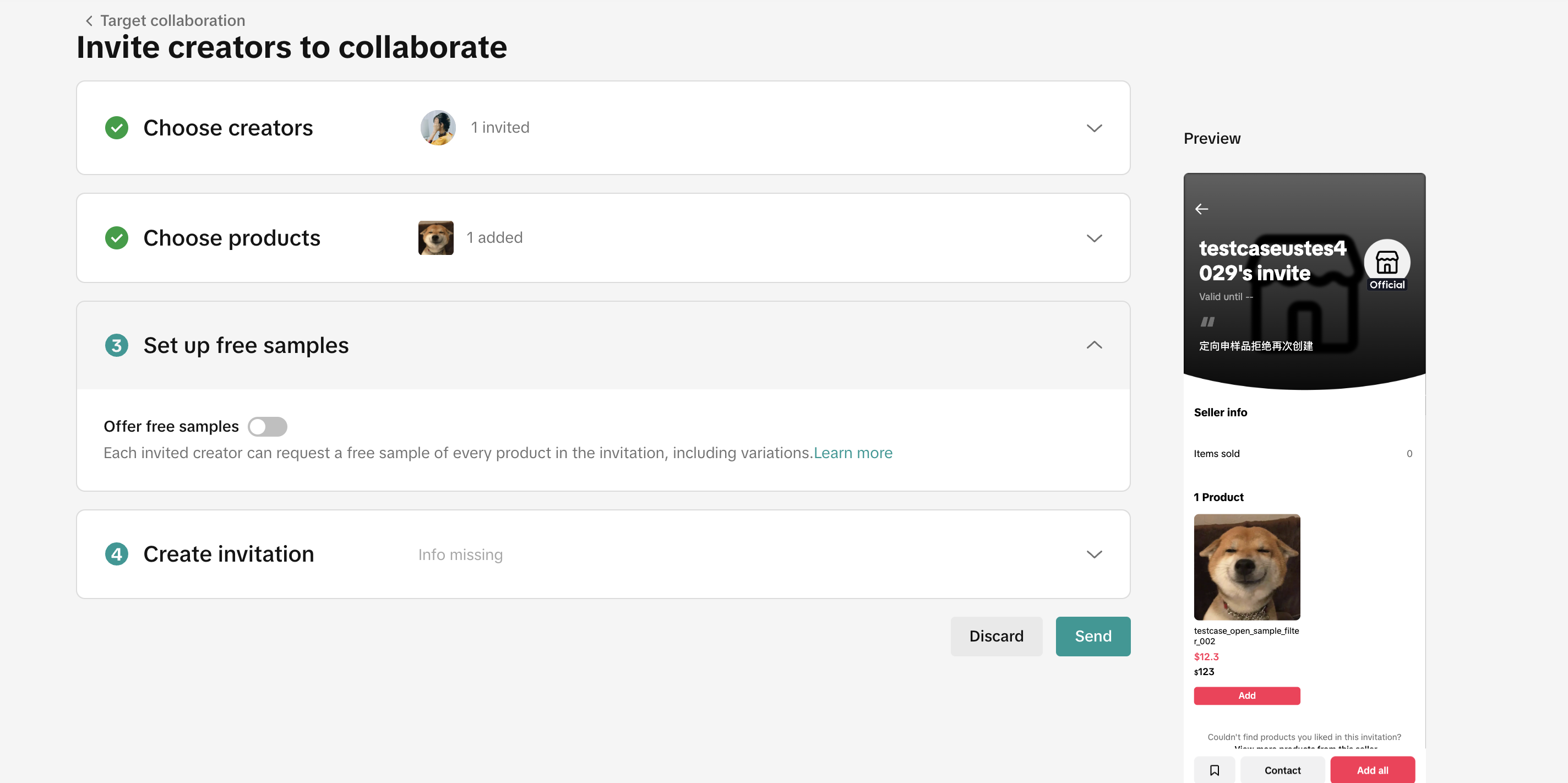The image size is (1568, 783).
Task: Click the step 3 number badge
Action: click(x=116, y=345)
